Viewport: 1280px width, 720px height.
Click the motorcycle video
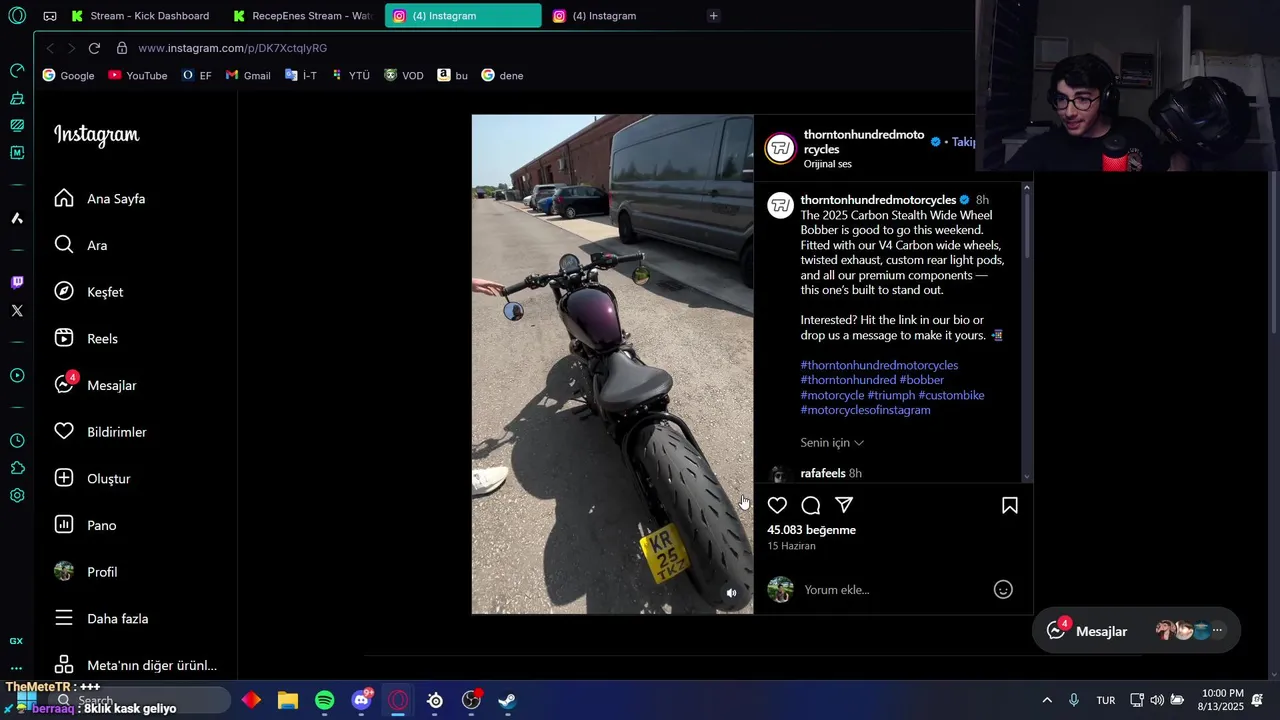tap(612, 364)
